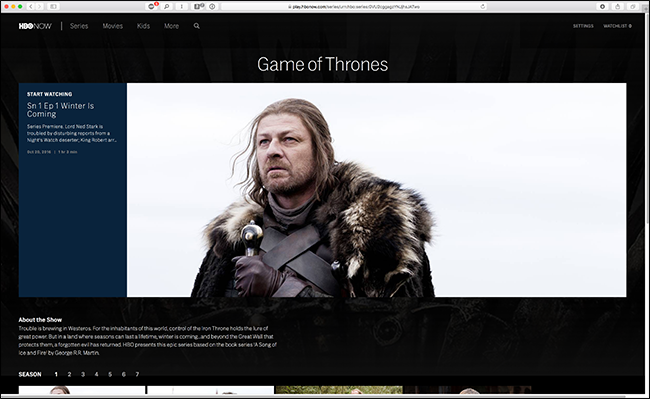
Task: Open the Kids section
Action: (143, 26)
